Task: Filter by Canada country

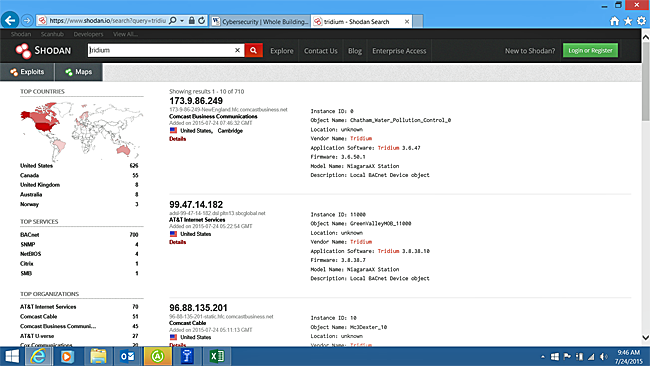Action: (29, 175)
